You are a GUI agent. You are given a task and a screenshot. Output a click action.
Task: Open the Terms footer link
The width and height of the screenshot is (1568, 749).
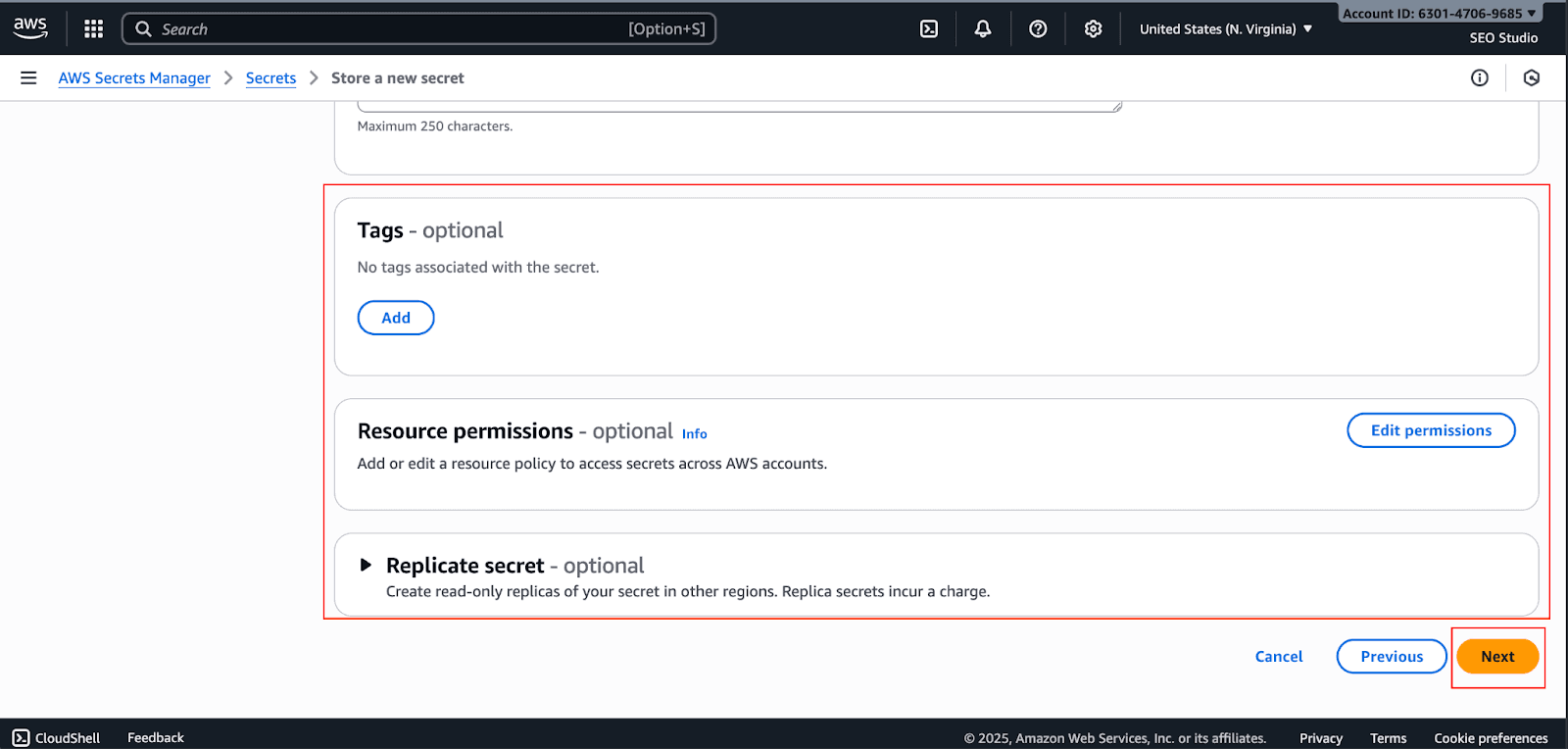1388,738
